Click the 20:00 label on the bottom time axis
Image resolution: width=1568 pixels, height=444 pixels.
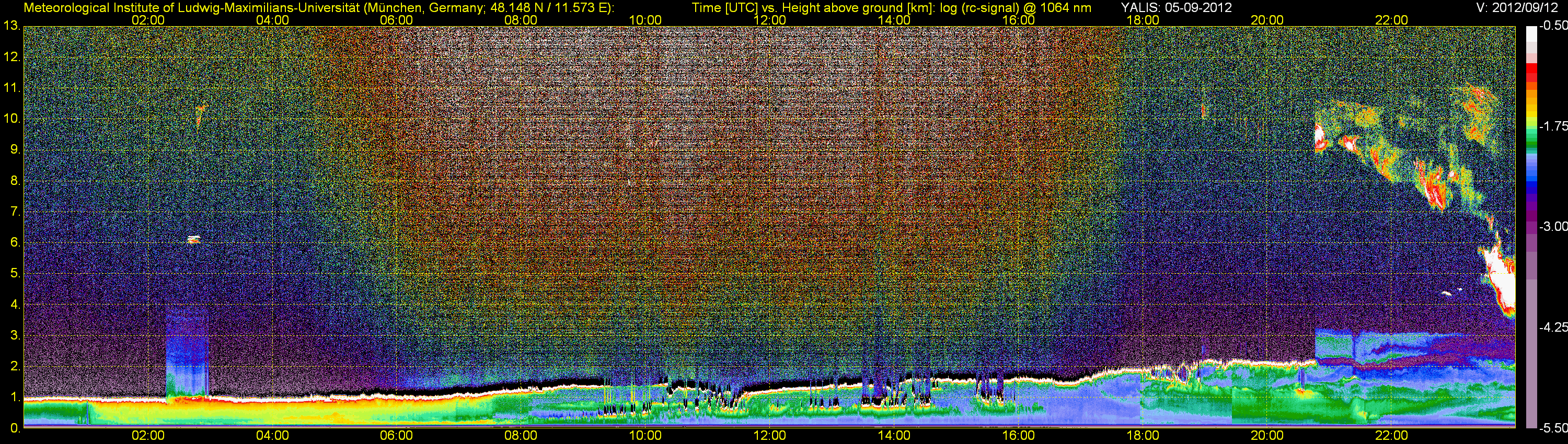(1267, 436)
